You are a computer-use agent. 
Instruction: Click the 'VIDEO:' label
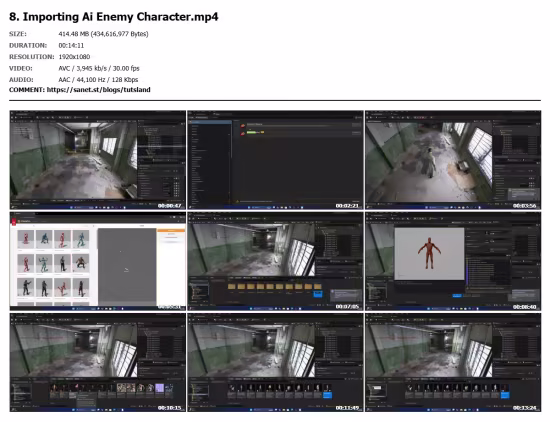(21, 68)
